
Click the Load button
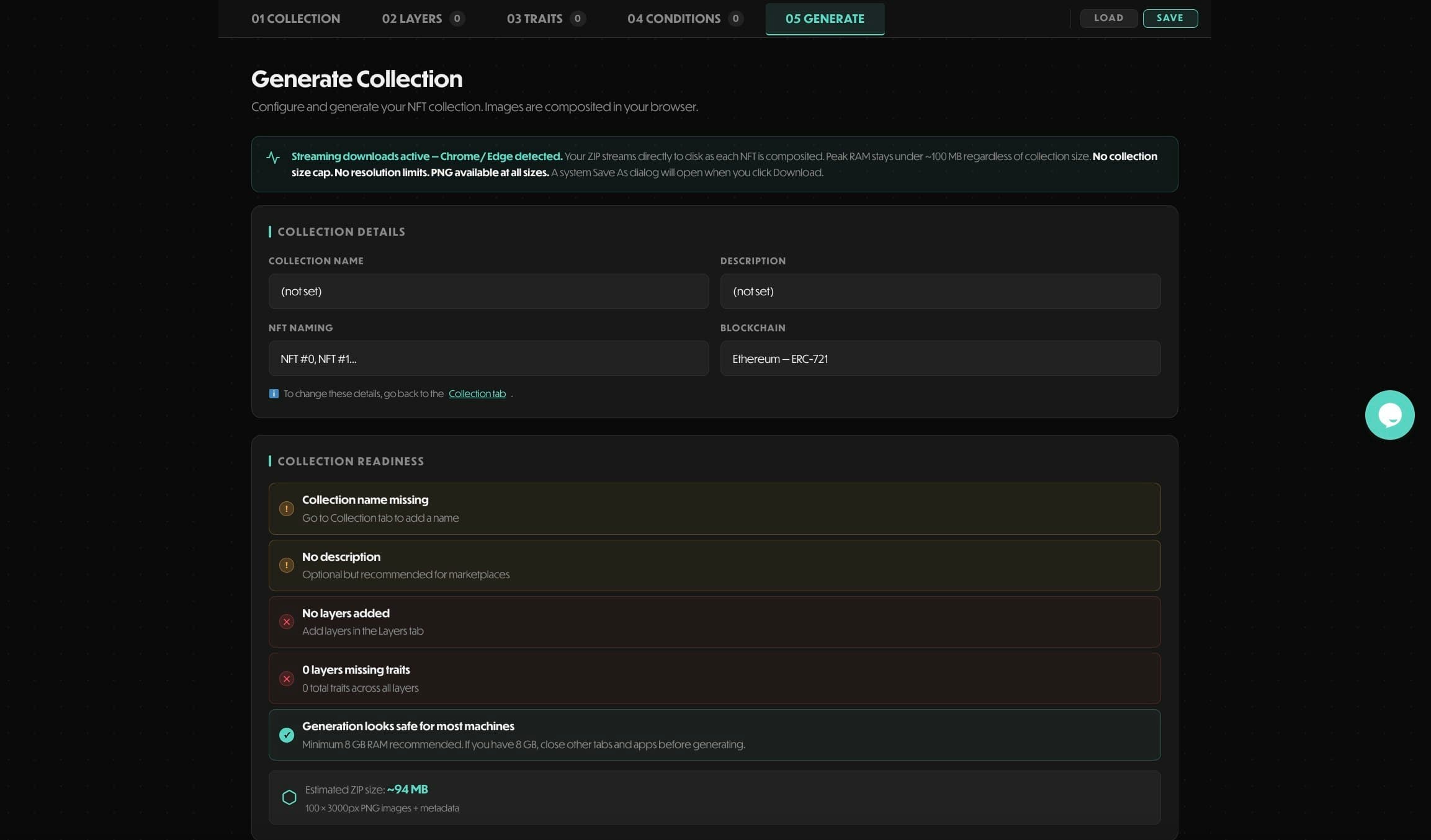(1109, 18)
